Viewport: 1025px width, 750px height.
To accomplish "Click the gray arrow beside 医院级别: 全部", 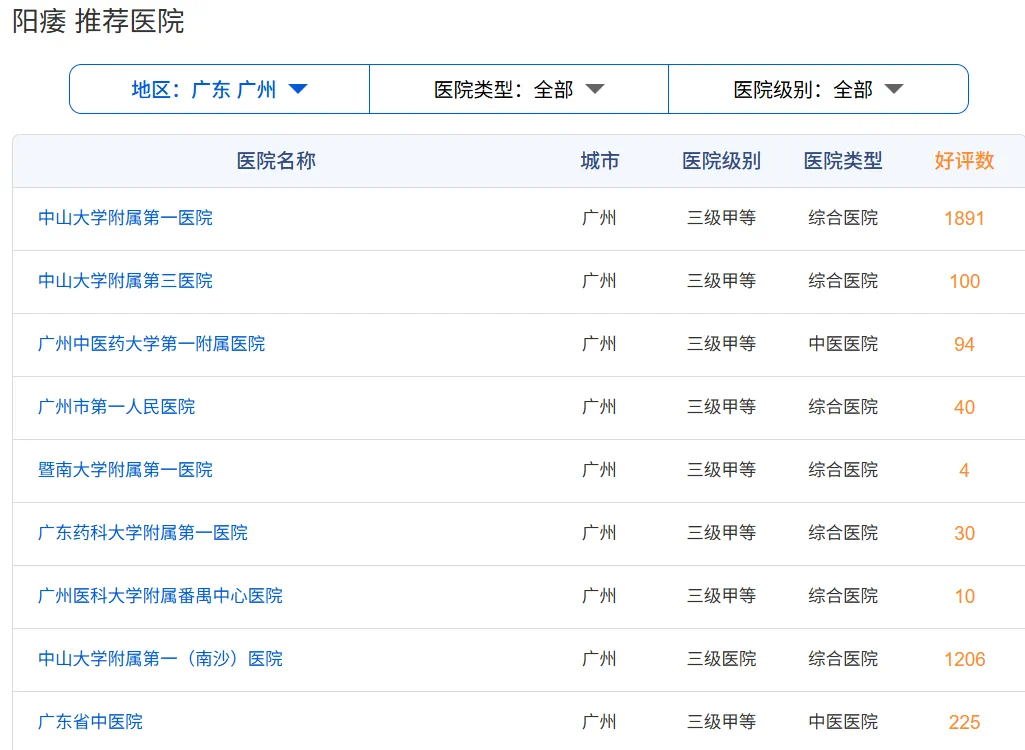I will pos(894,89).
